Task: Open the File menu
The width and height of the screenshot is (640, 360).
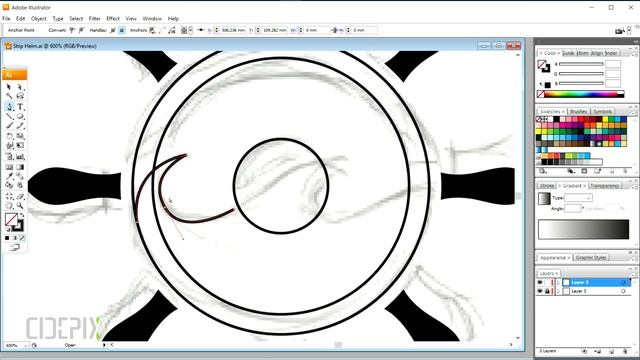Action: pos(6,19)
